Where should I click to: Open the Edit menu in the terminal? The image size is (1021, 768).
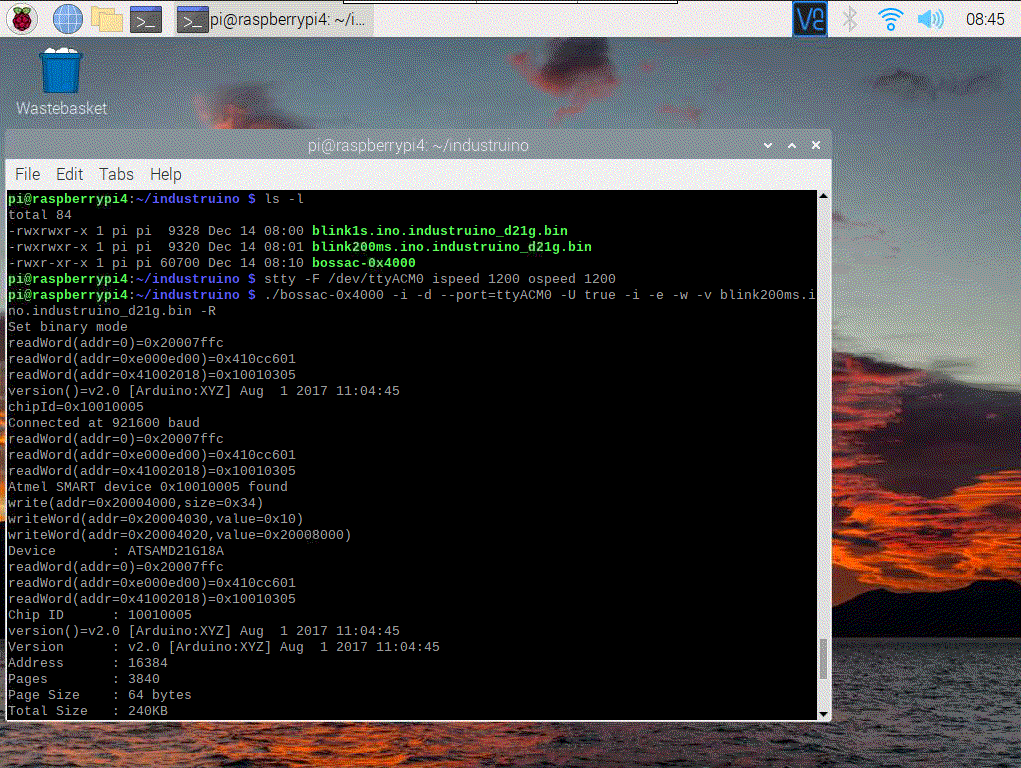(70, 174)
